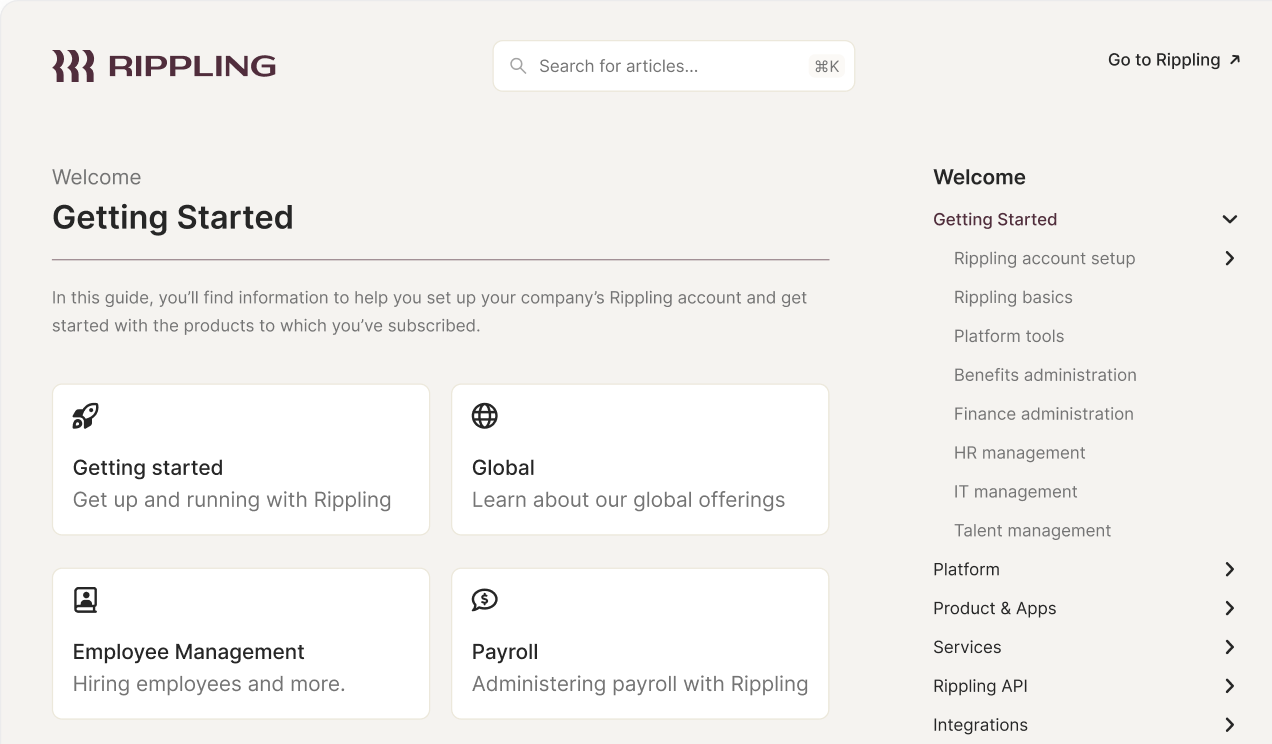The width and height of the screenshot is (1272, 744).
Task: Click the Rippling logo
Action: pyautogui.click(x=164, y=66)
